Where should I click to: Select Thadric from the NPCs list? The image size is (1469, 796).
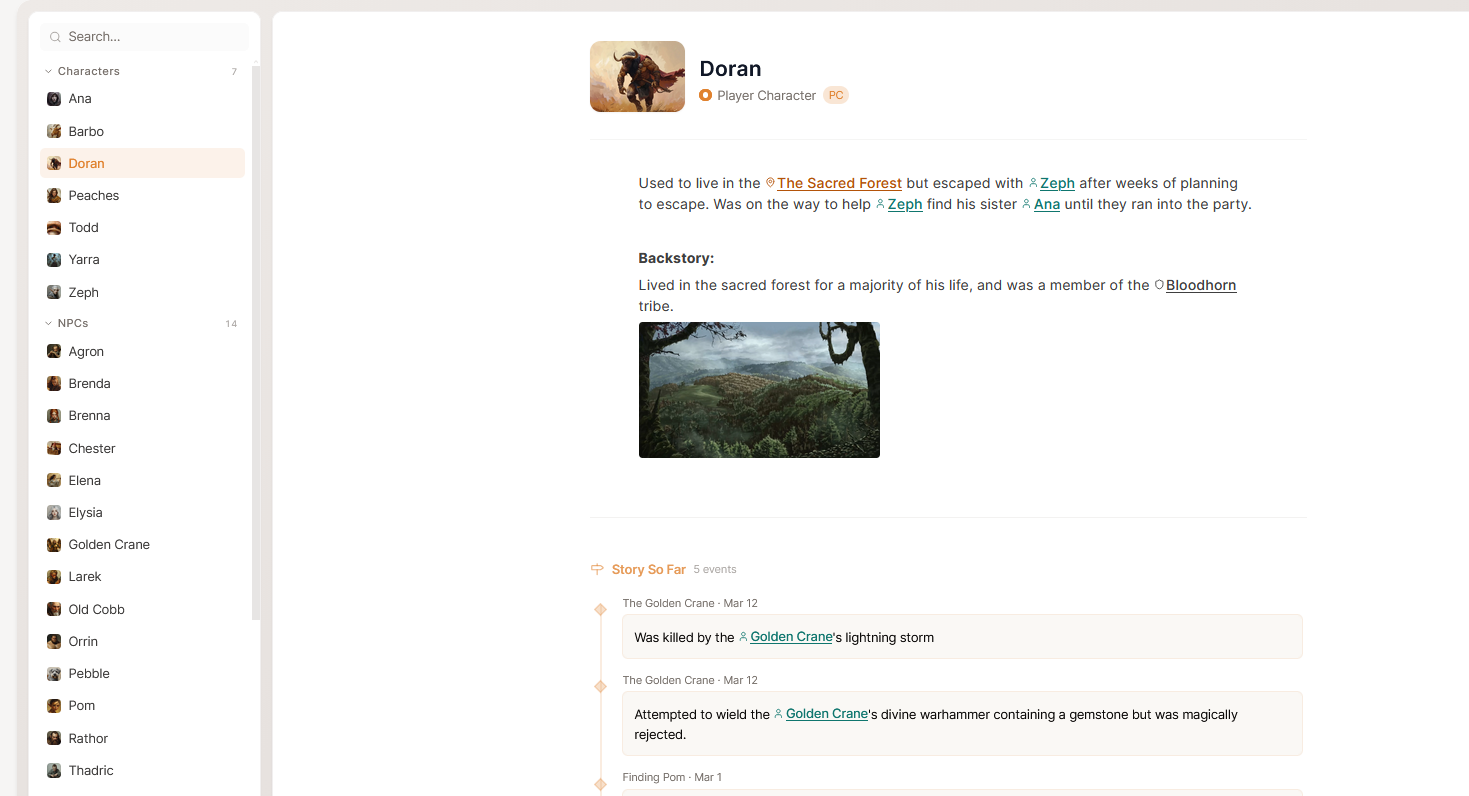[91, 771]
